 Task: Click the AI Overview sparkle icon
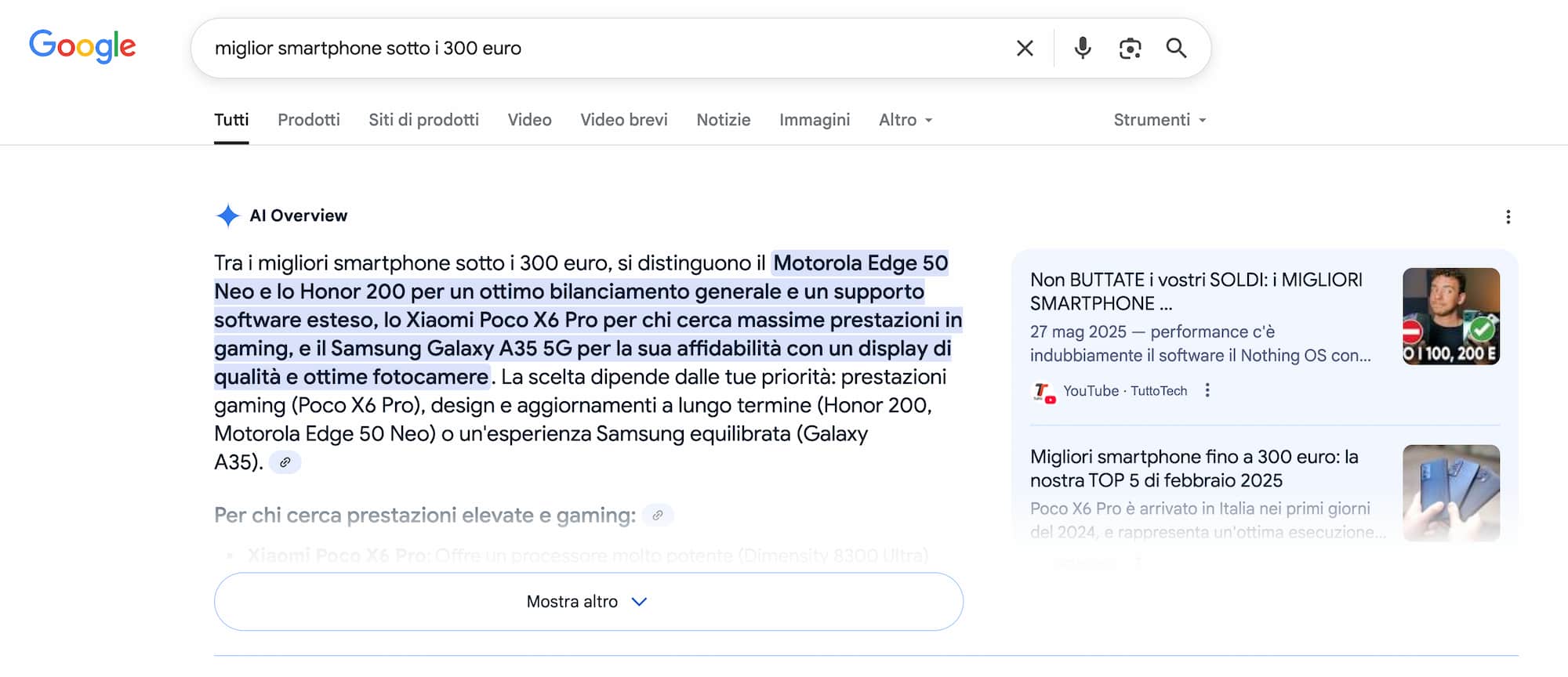227,215
